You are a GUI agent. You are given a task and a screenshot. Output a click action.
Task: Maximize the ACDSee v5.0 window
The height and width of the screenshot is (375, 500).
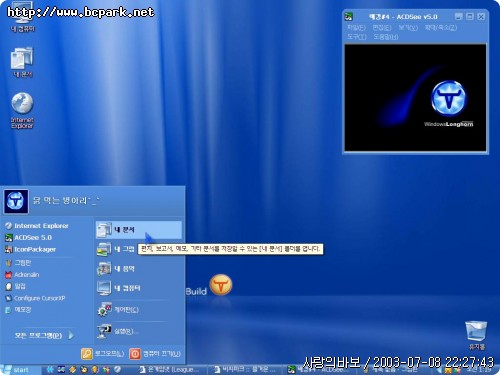pos(470,16)
